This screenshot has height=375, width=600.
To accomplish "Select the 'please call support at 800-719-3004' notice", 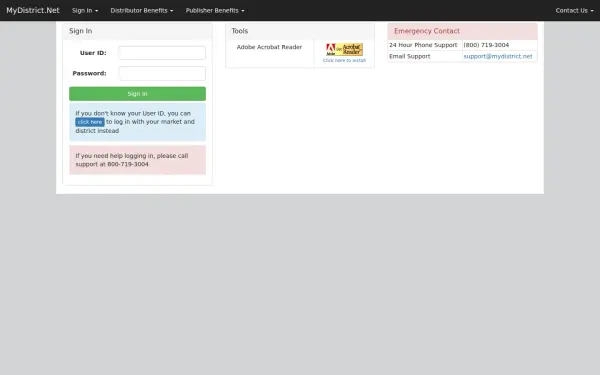I will [137, 160].
